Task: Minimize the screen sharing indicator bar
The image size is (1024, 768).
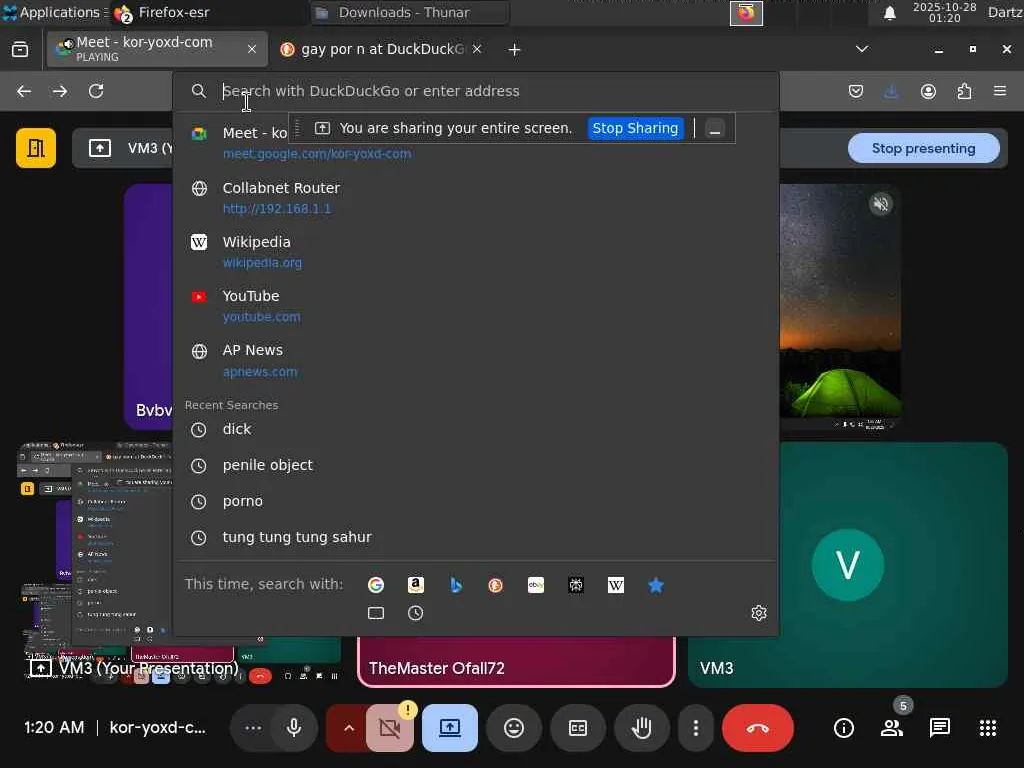Action: tap(715, 129)
